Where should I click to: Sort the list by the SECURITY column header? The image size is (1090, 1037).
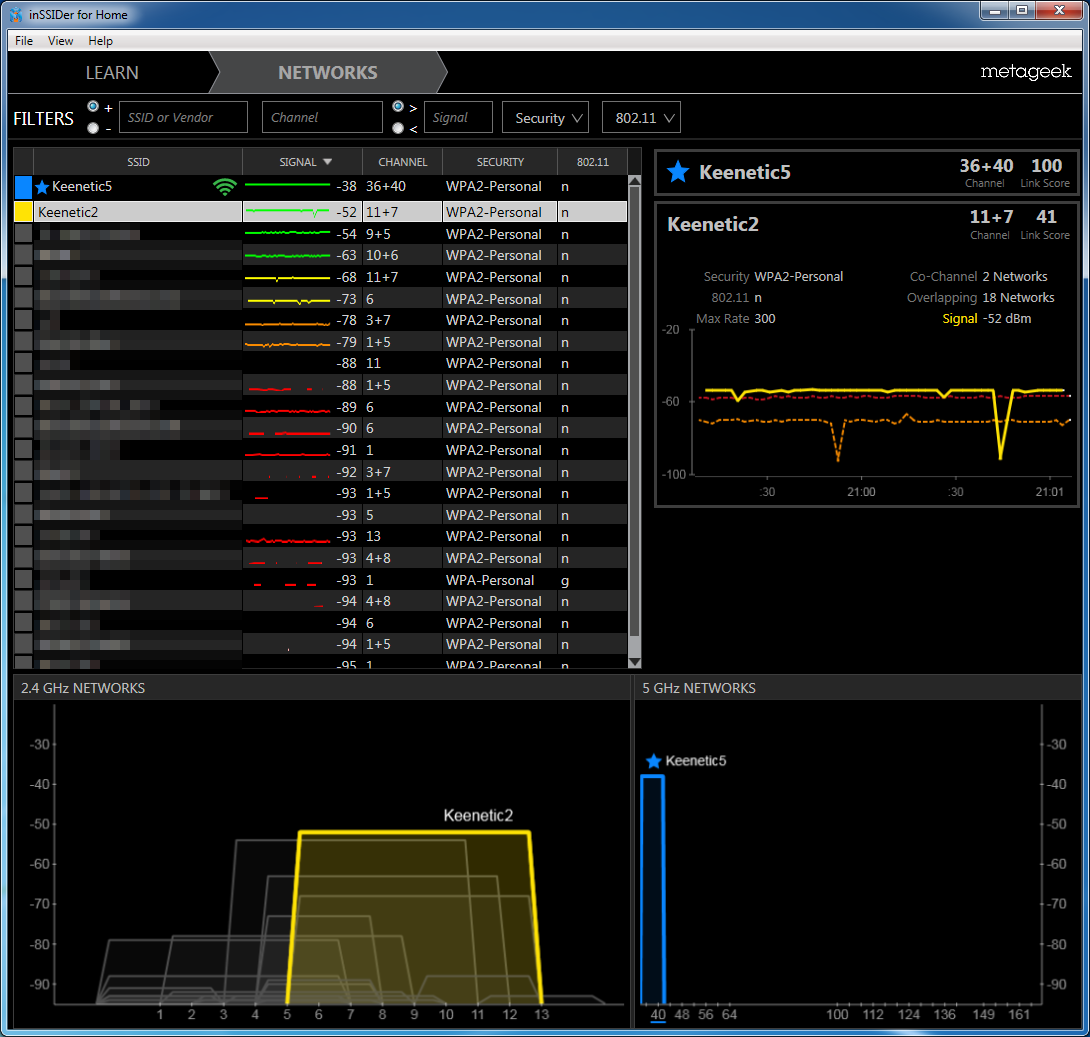click(500, 162)
